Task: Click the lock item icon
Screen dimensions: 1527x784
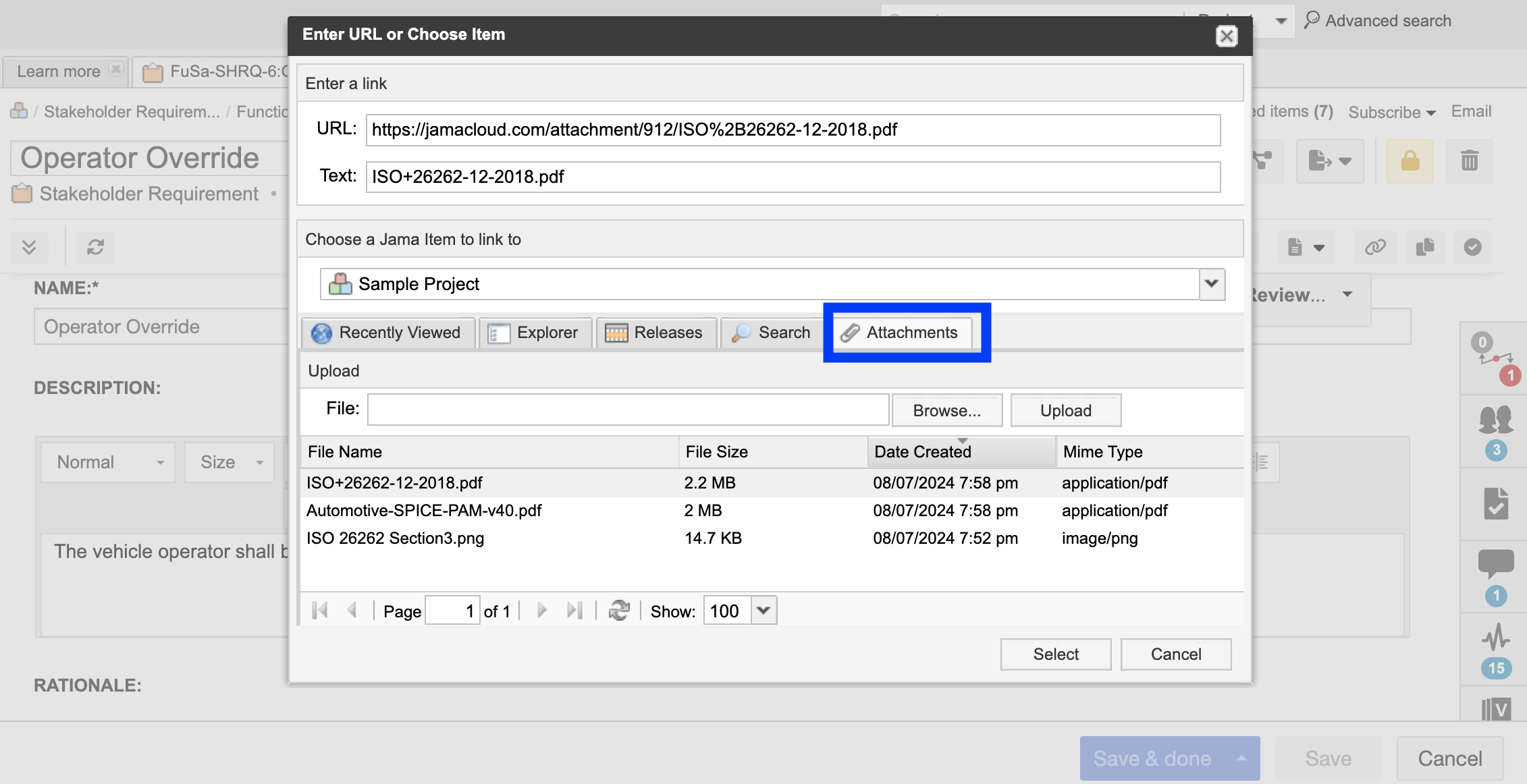Action: coord(1410,161)
